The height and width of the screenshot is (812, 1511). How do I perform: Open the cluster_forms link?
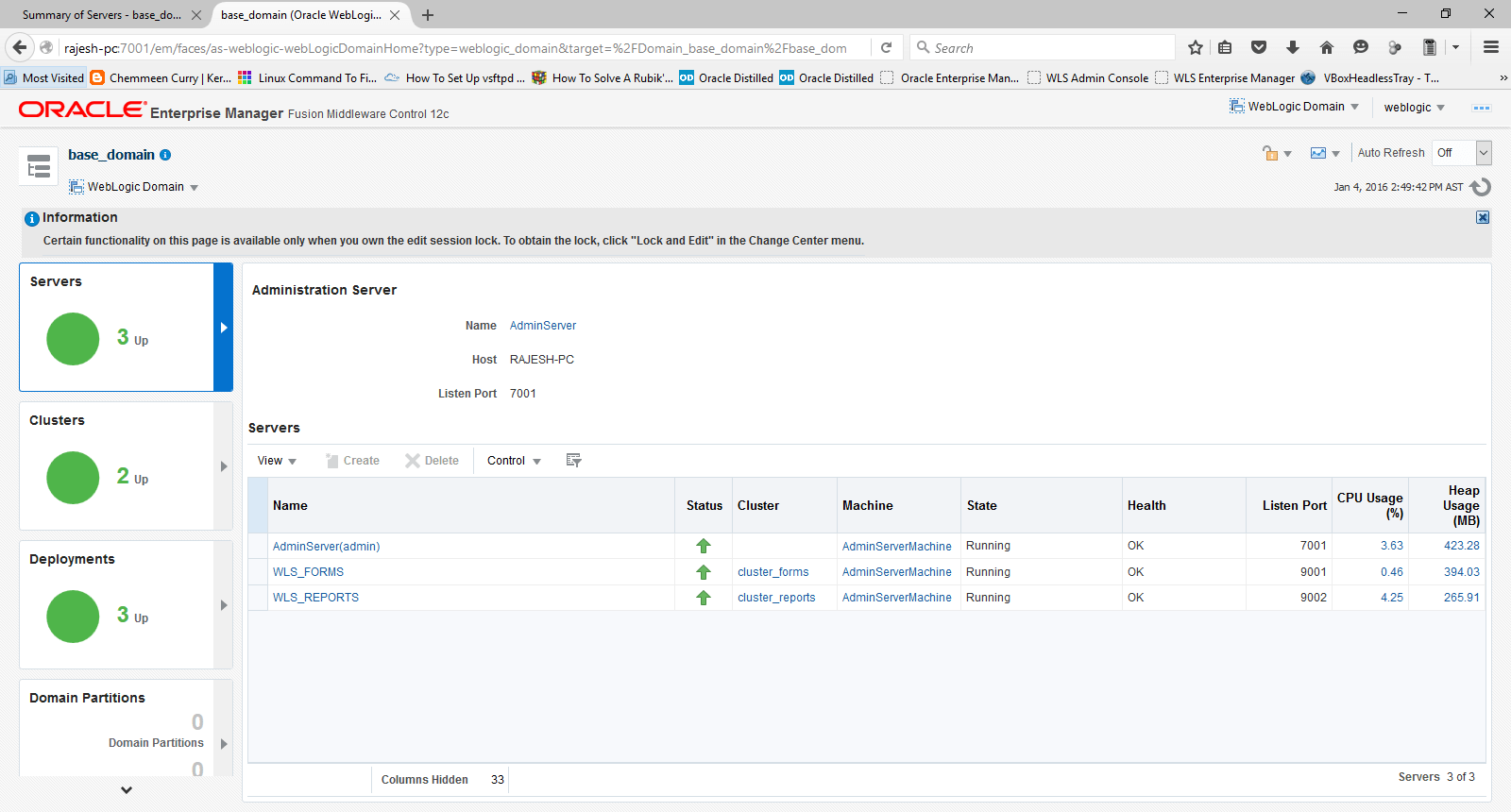tap(773, 572)
